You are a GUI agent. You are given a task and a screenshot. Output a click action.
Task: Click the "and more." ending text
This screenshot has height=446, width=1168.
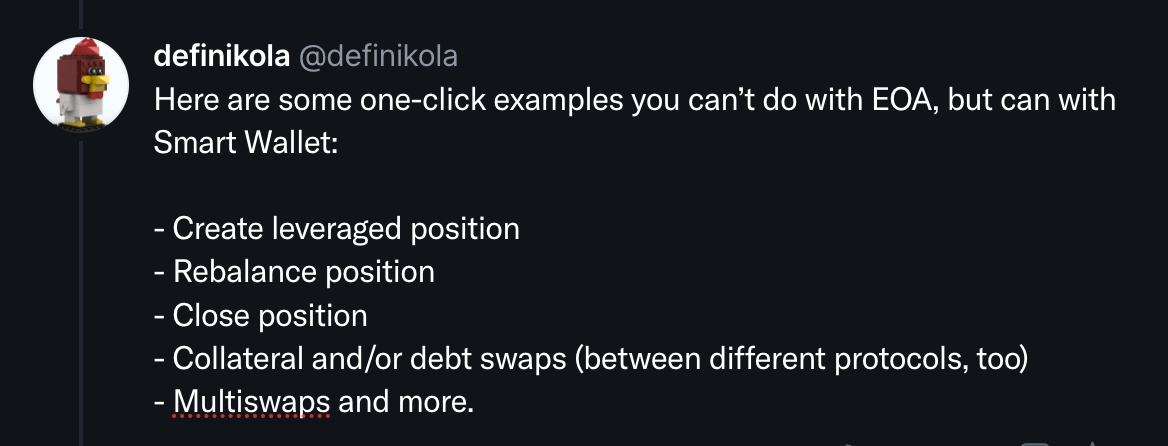coord(405,402)
